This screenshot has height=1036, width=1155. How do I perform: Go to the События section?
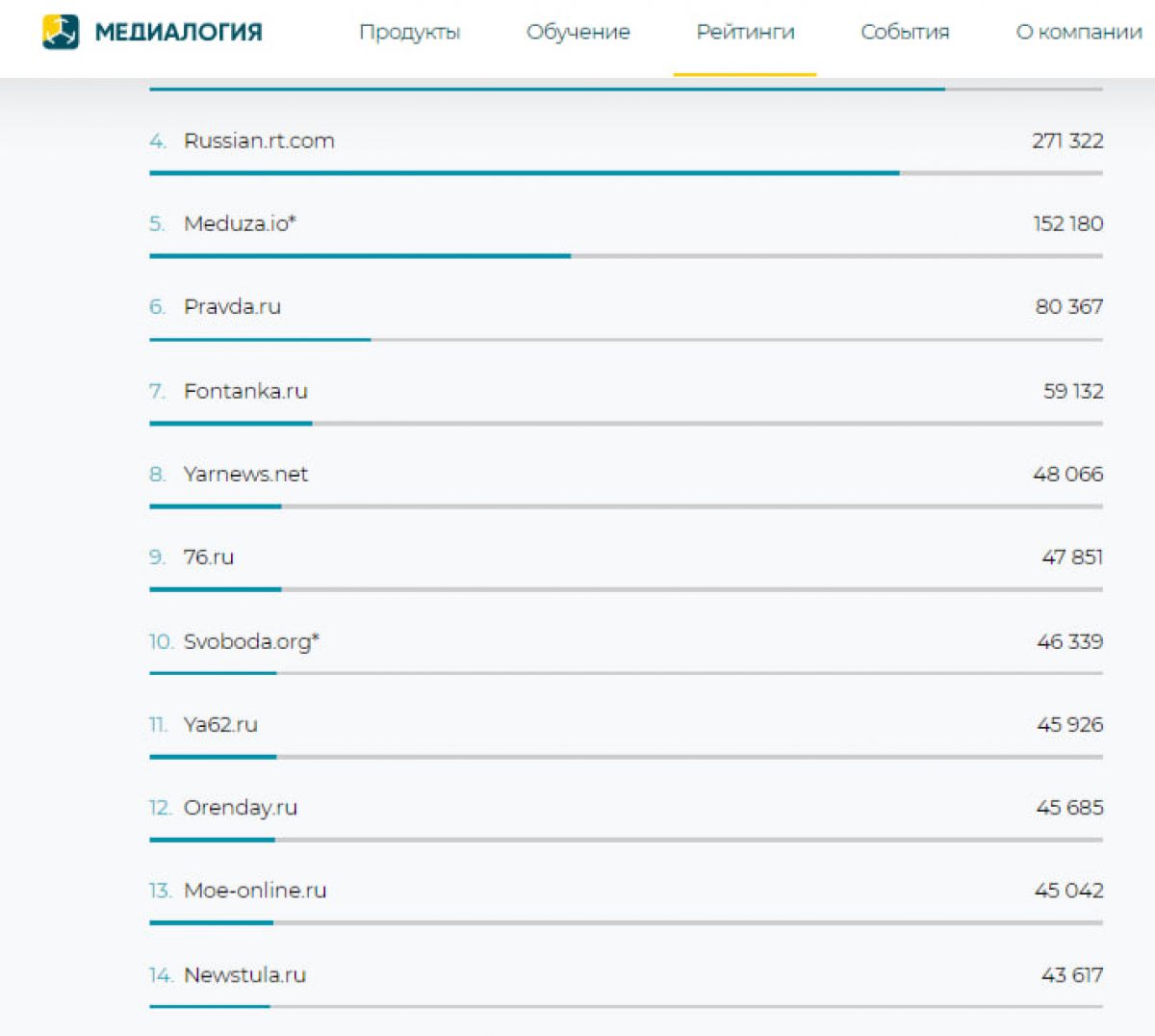point(905,32)
